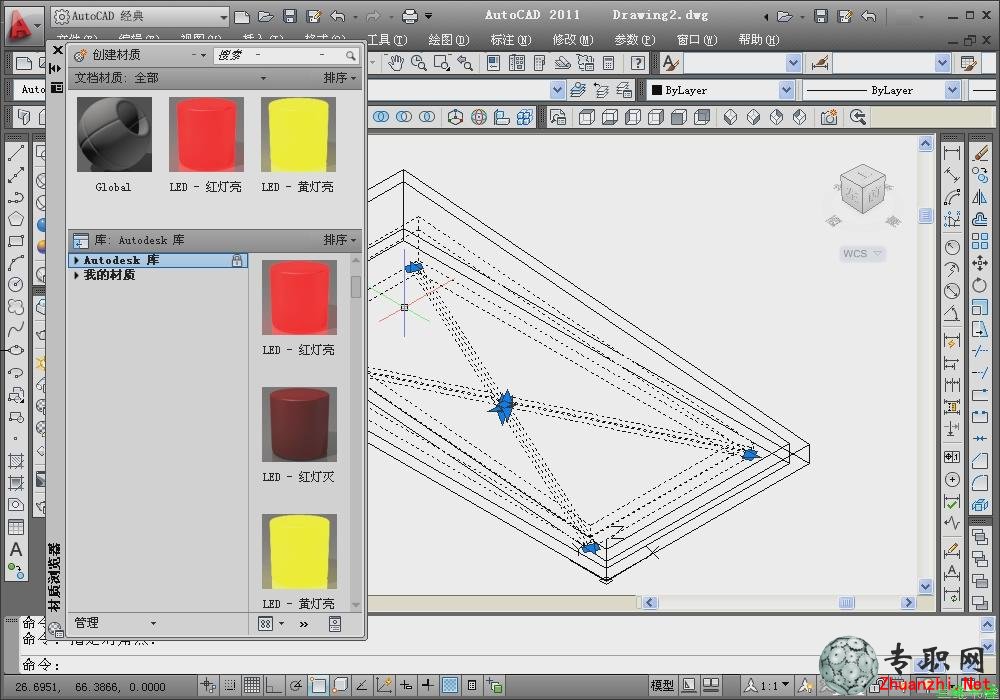Open the 标注(N) menu
1000x700 pixels.
point(511,40)
